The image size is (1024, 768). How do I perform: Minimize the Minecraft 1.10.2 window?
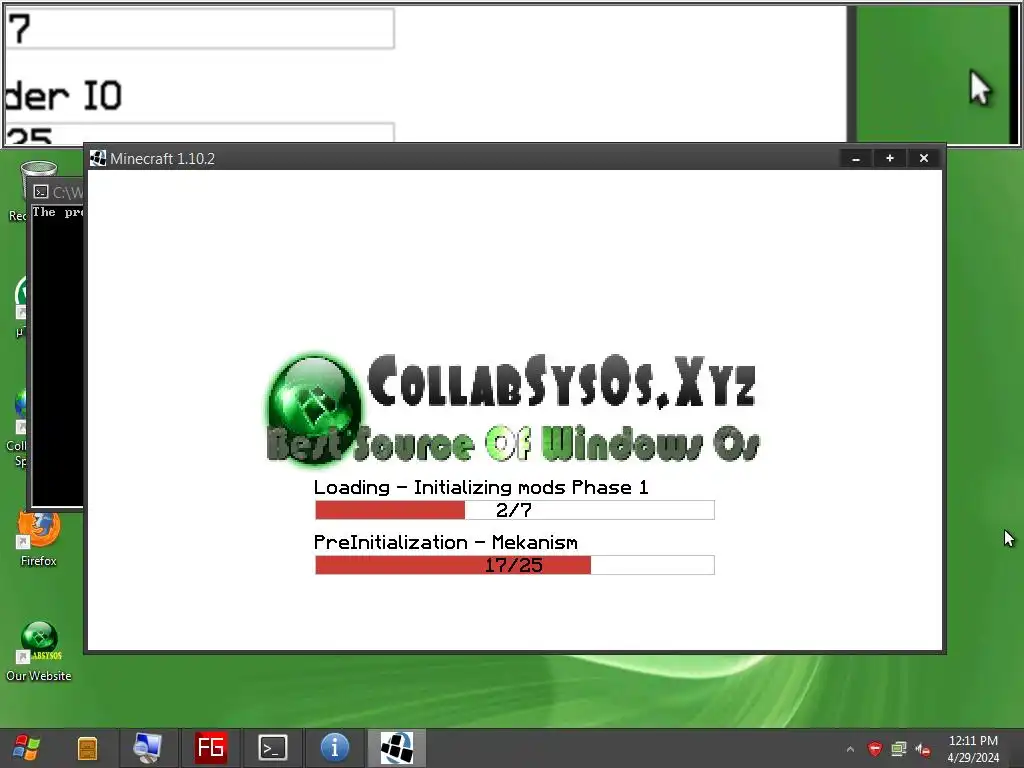point(856,158)
